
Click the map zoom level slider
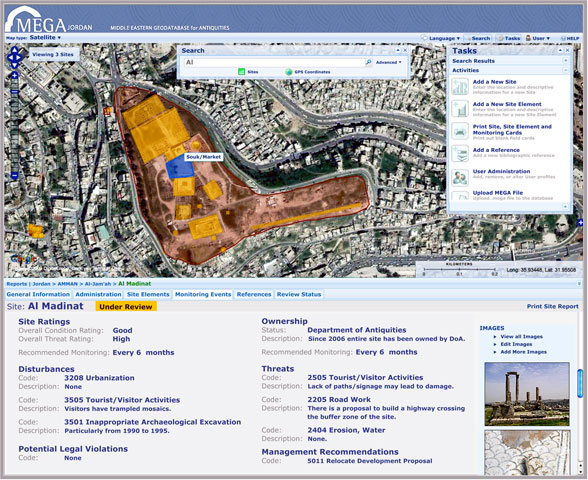[x=15, y=126]
